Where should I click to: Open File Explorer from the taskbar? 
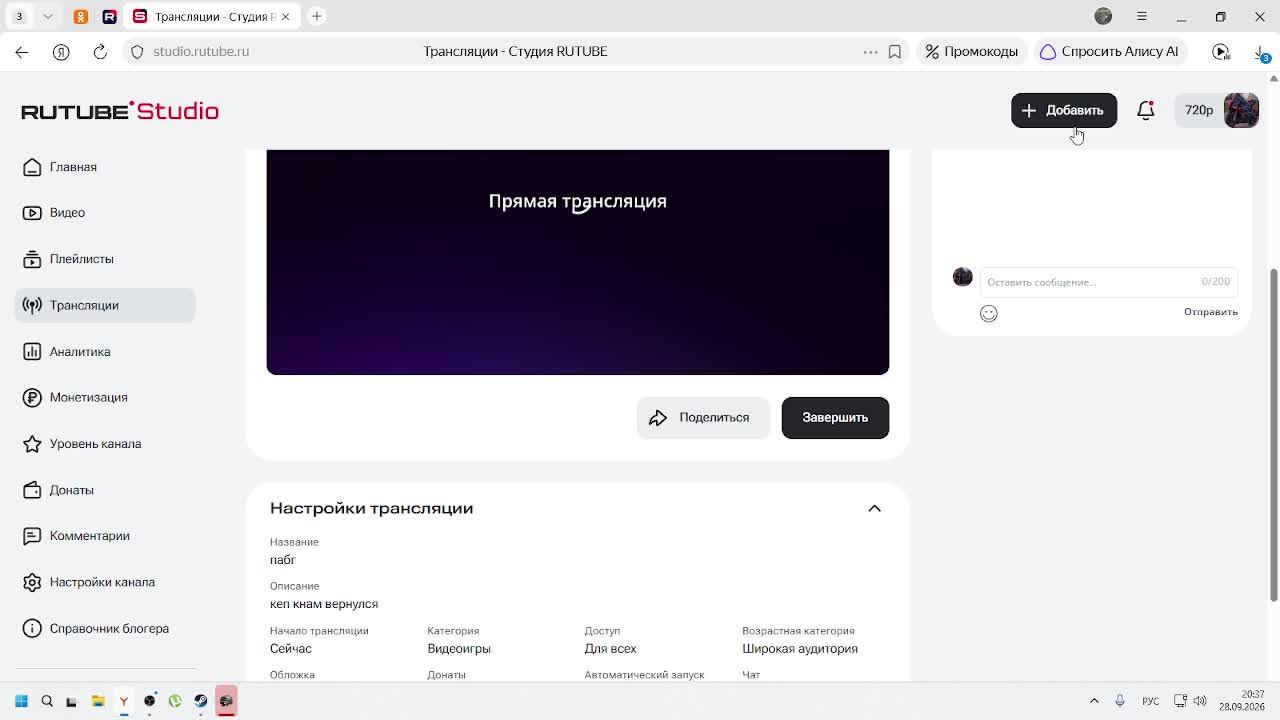point(98,701)
